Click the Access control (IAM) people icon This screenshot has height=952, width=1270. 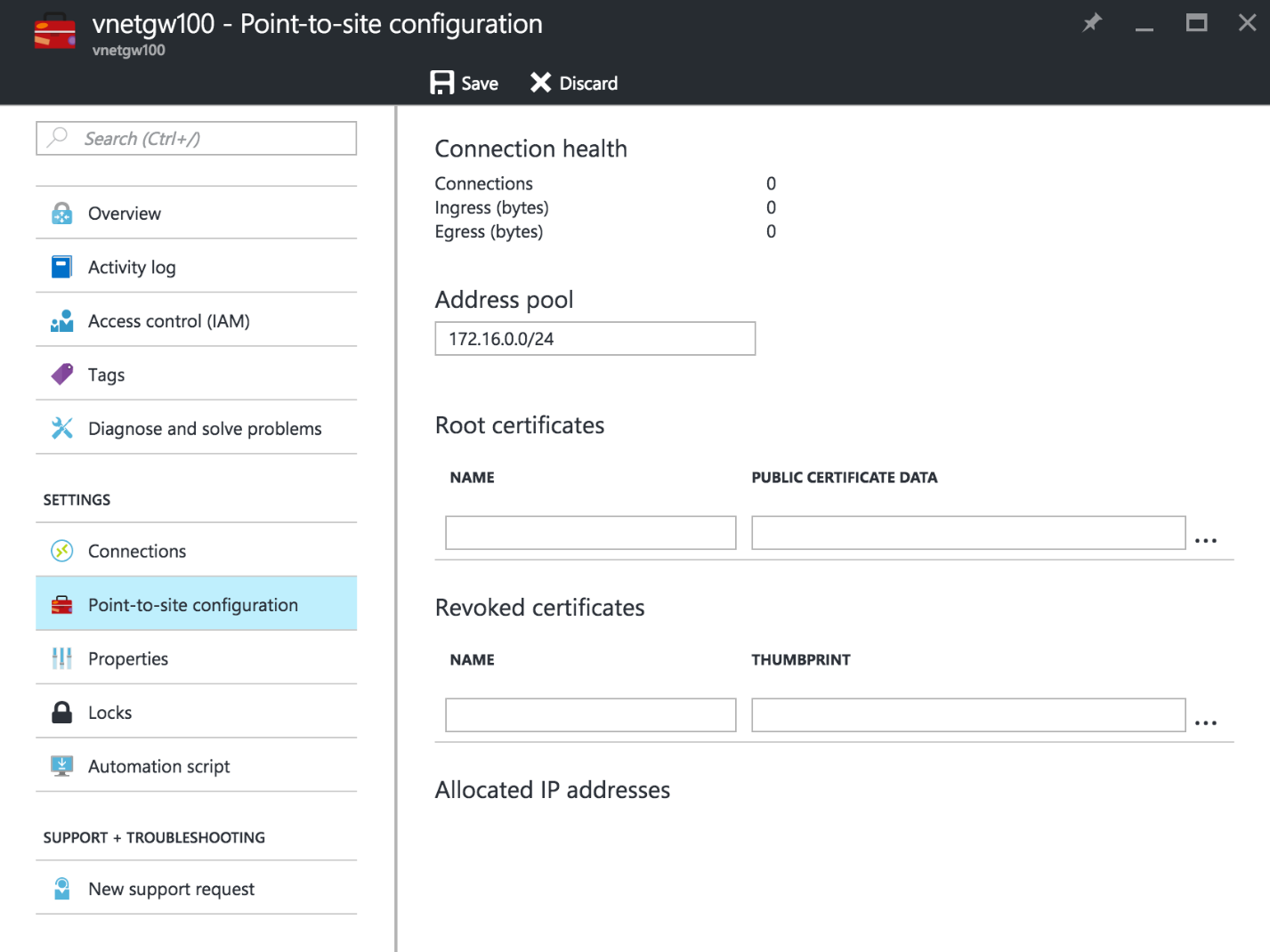61,321
